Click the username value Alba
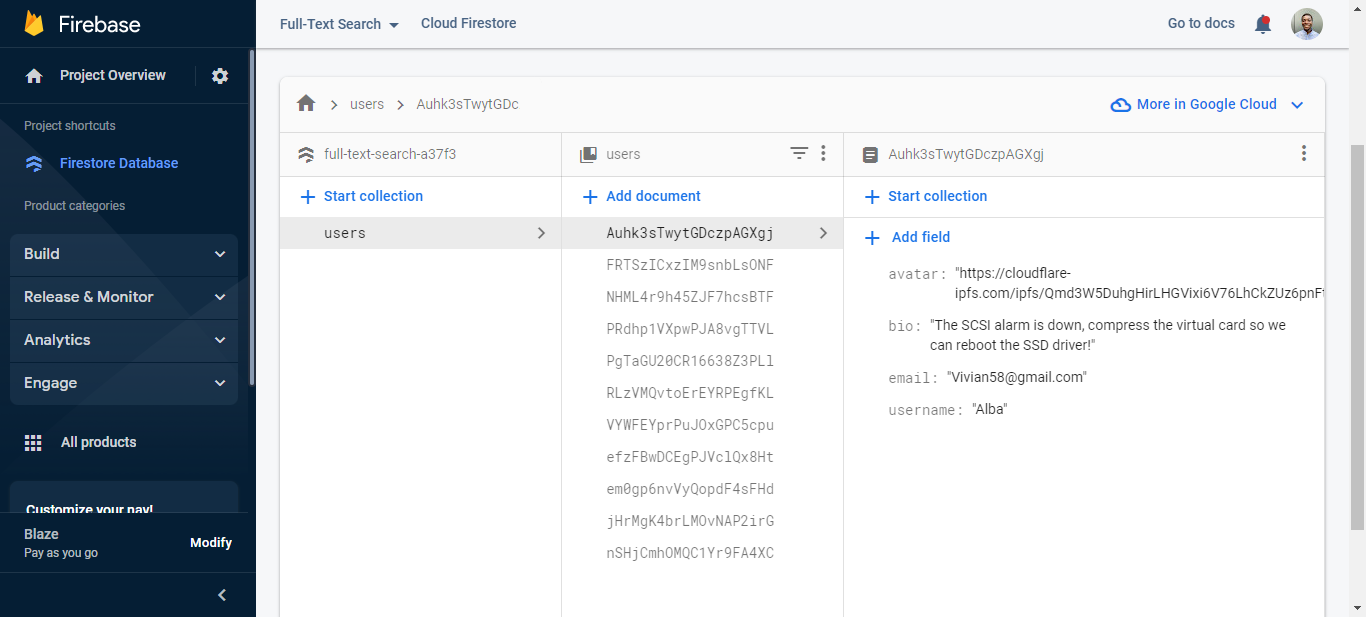 [x=990, y=409]
